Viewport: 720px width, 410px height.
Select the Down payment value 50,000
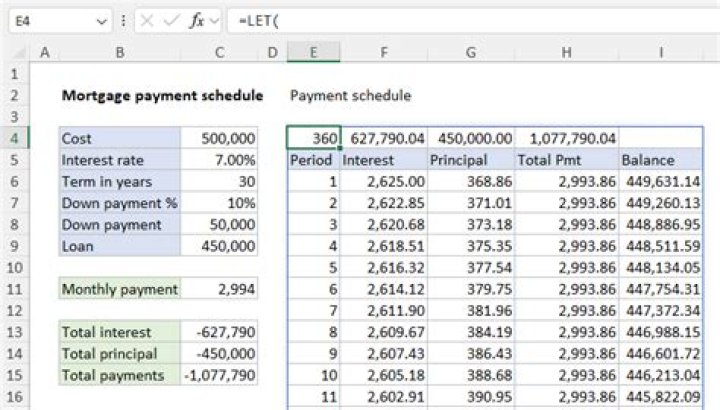click(219, 225)
